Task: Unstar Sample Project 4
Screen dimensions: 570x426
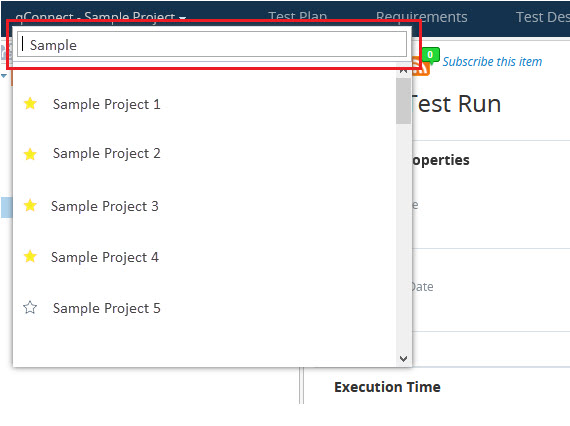Action: pyautogui.click(x=30, y=256)
